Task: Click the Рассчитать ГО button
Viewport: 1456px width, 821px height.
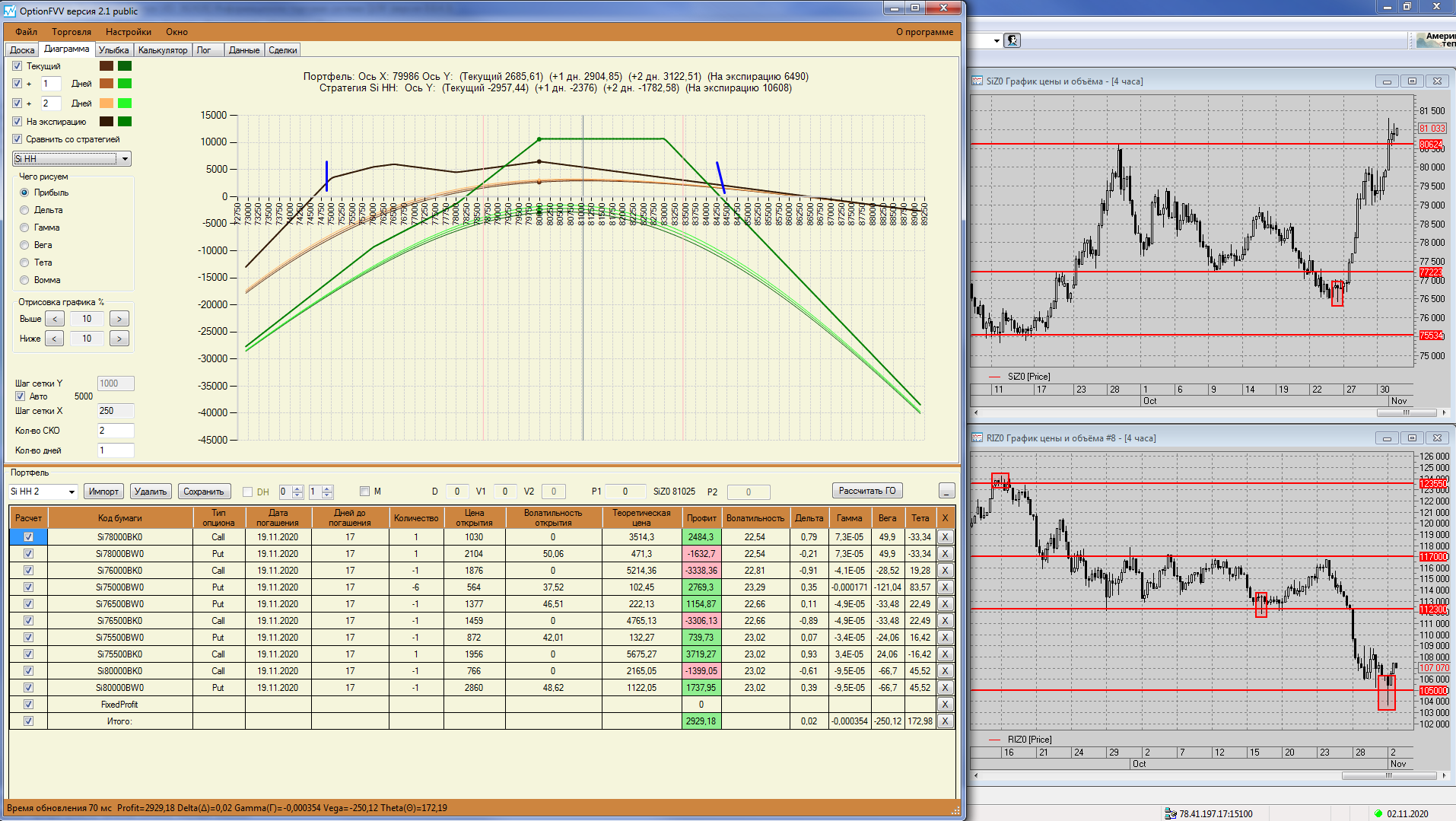Action: click(x=867, y=491)
